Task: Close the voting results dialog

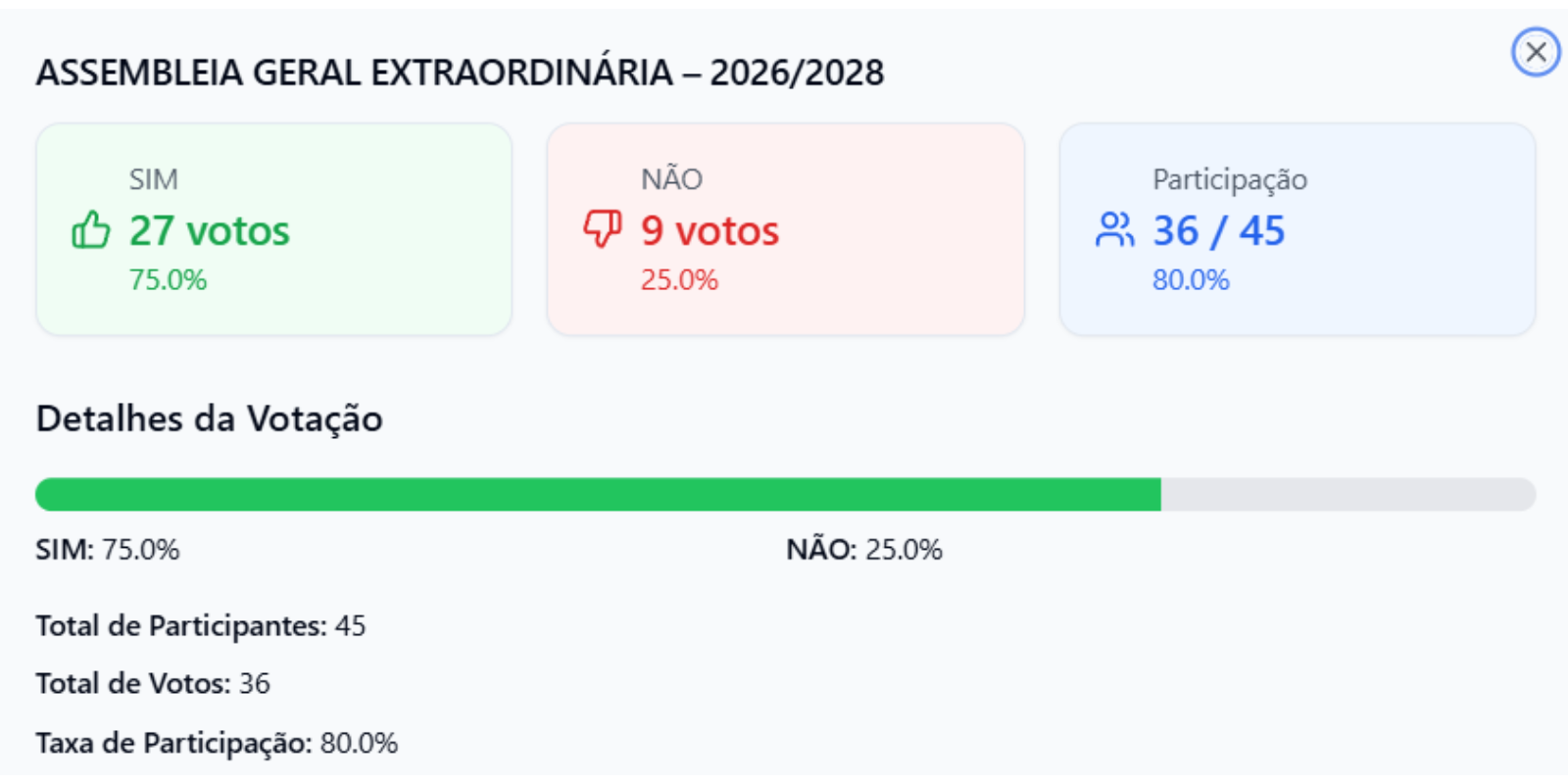Action: click(1535, 52)
